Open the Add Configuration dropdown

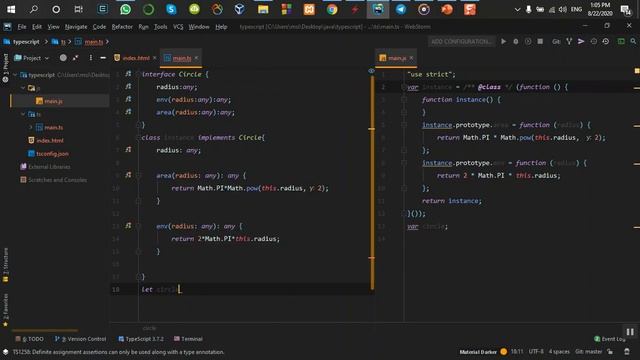(461, 41)
